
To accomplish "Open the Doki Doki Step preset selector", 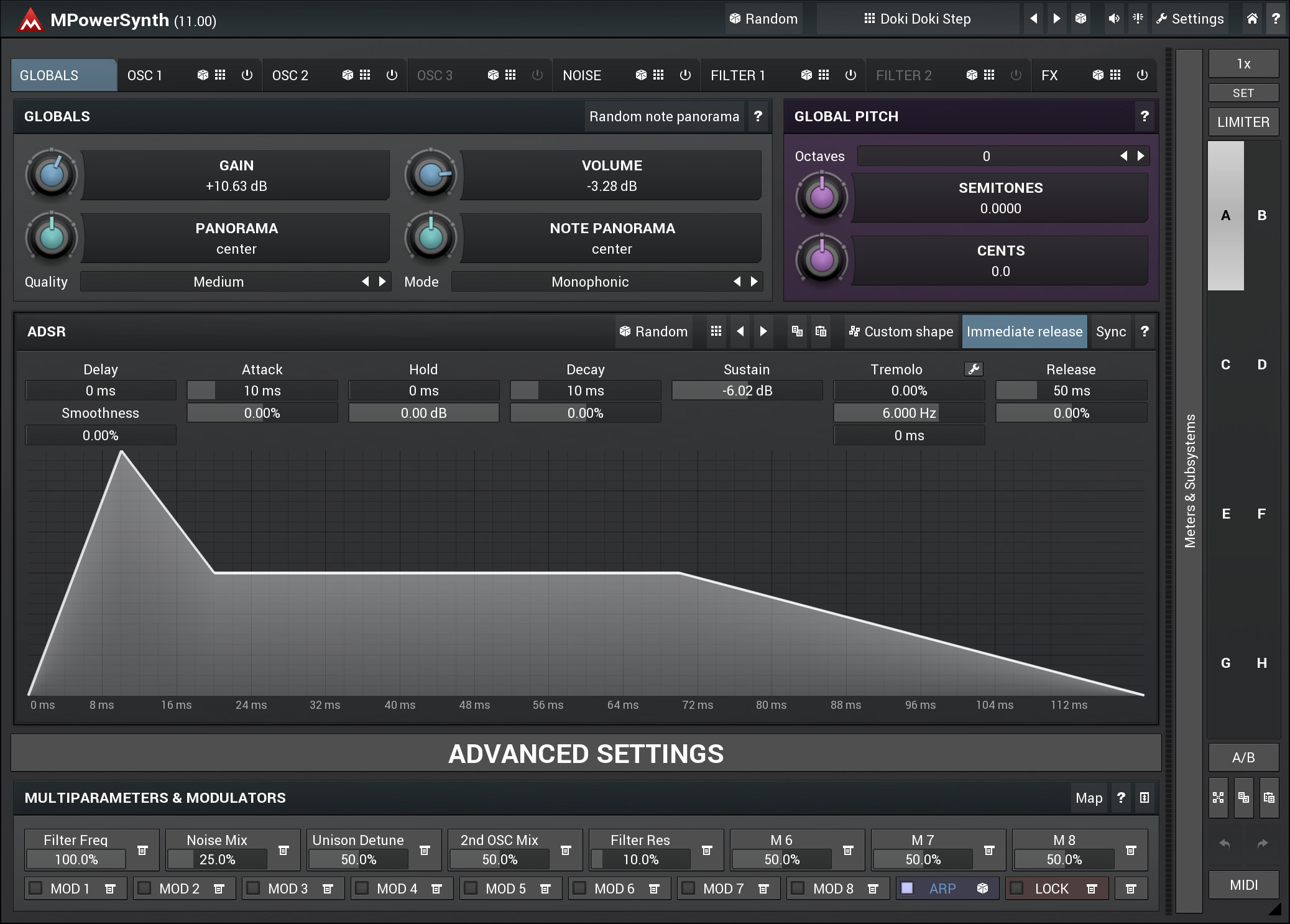I will point(918,19).
